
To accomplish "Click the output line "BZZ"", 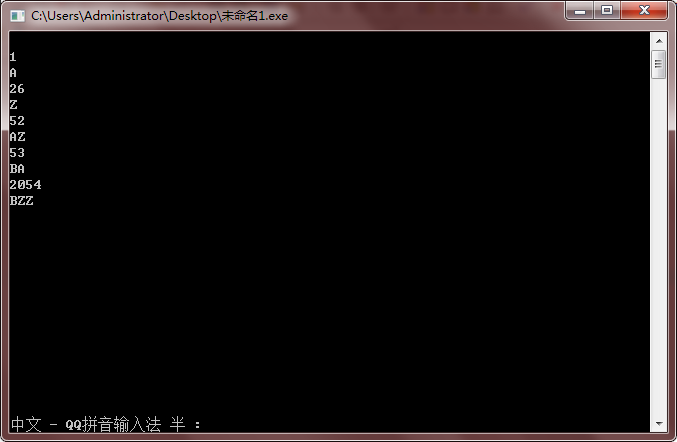I will (22, 201).
